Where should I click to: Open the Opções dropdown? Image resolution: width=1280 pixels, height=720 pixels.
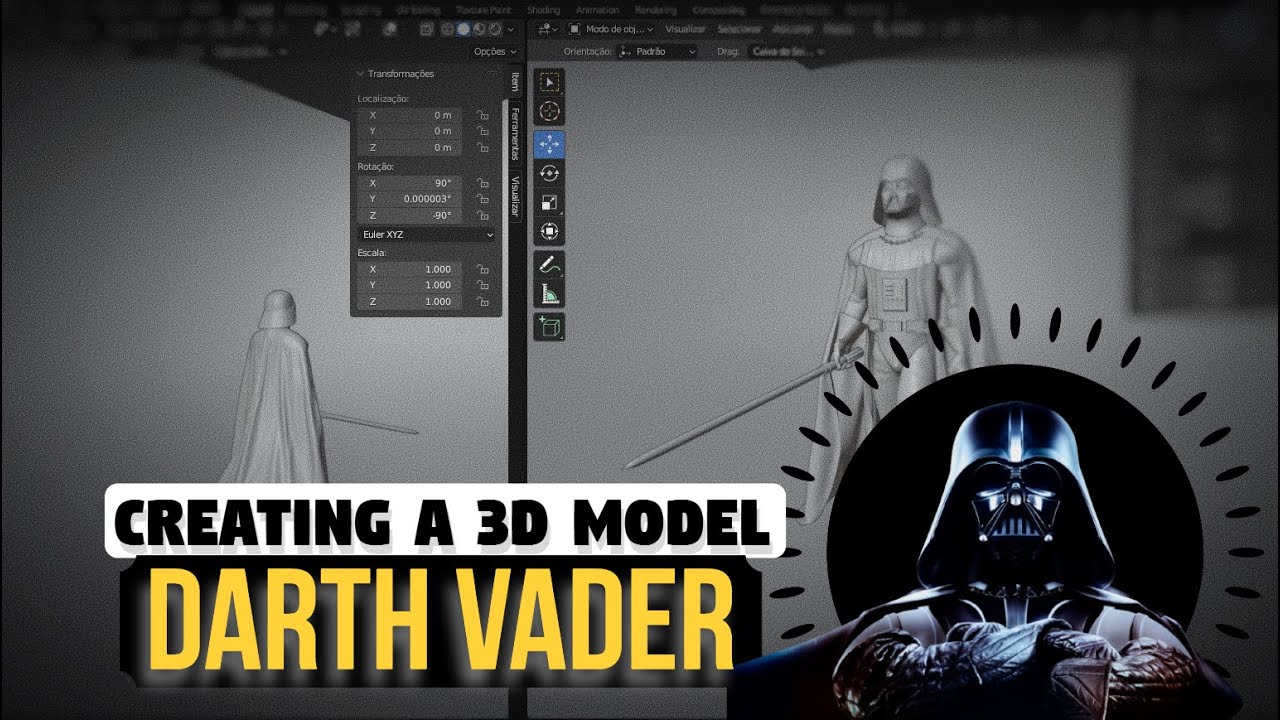(x=495, y=51)
